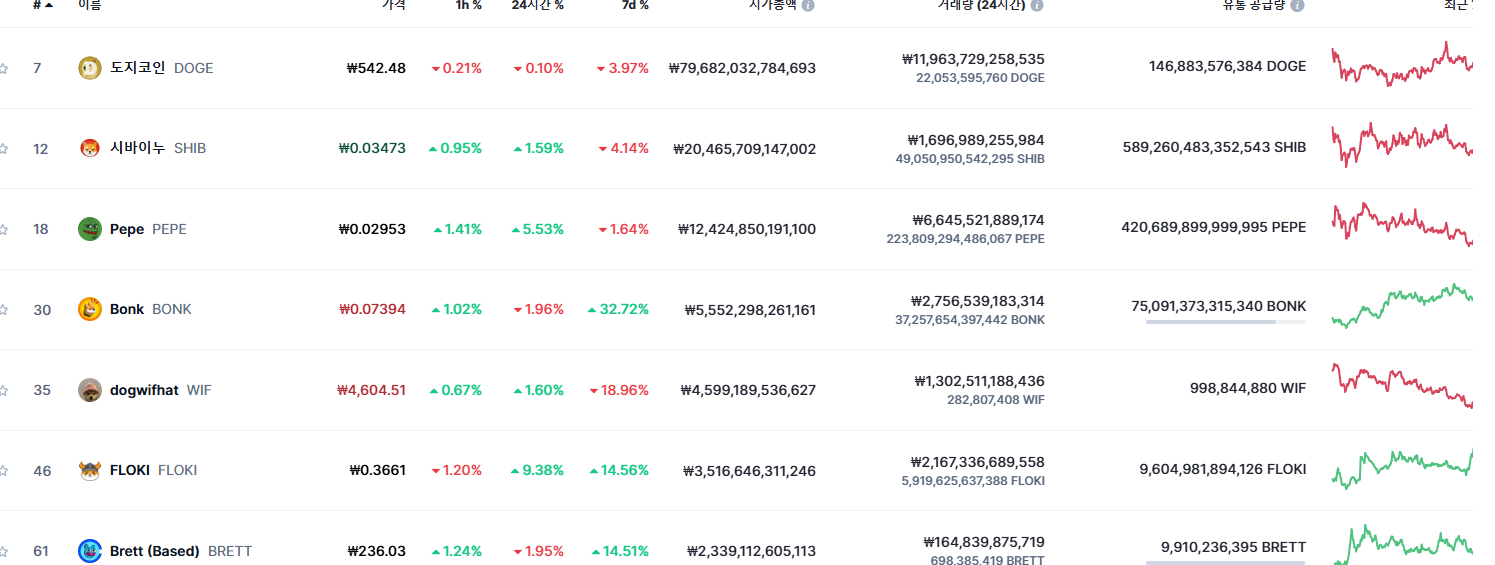Image resolution: width=1495 pixels, height=565 pixels.
Task: Toggle watchlist star for dogwifhat row
Action: point(4,390)
